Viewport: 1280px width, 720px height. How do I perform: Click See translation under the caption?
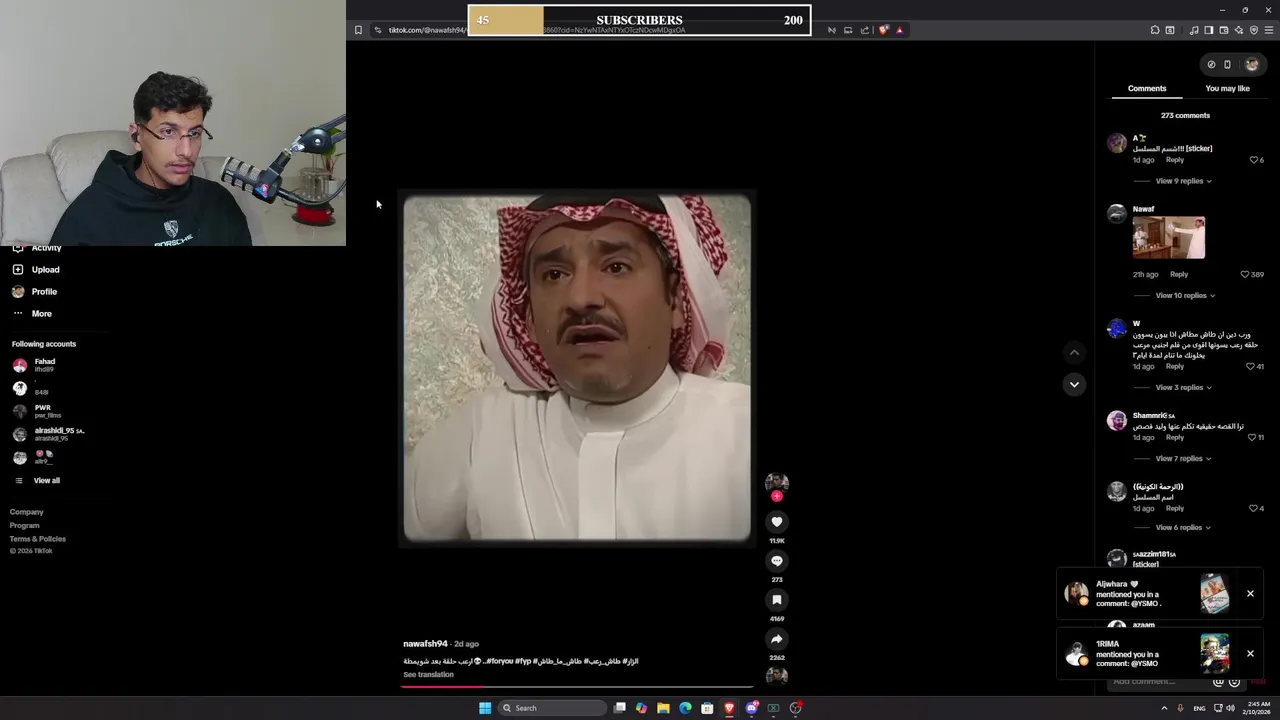(x=428, y=674)
